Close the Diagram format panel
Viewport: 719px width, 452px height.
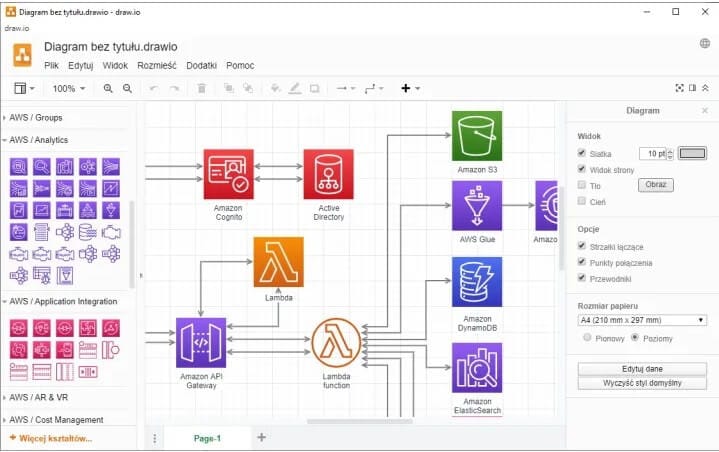tap(705, 110)
